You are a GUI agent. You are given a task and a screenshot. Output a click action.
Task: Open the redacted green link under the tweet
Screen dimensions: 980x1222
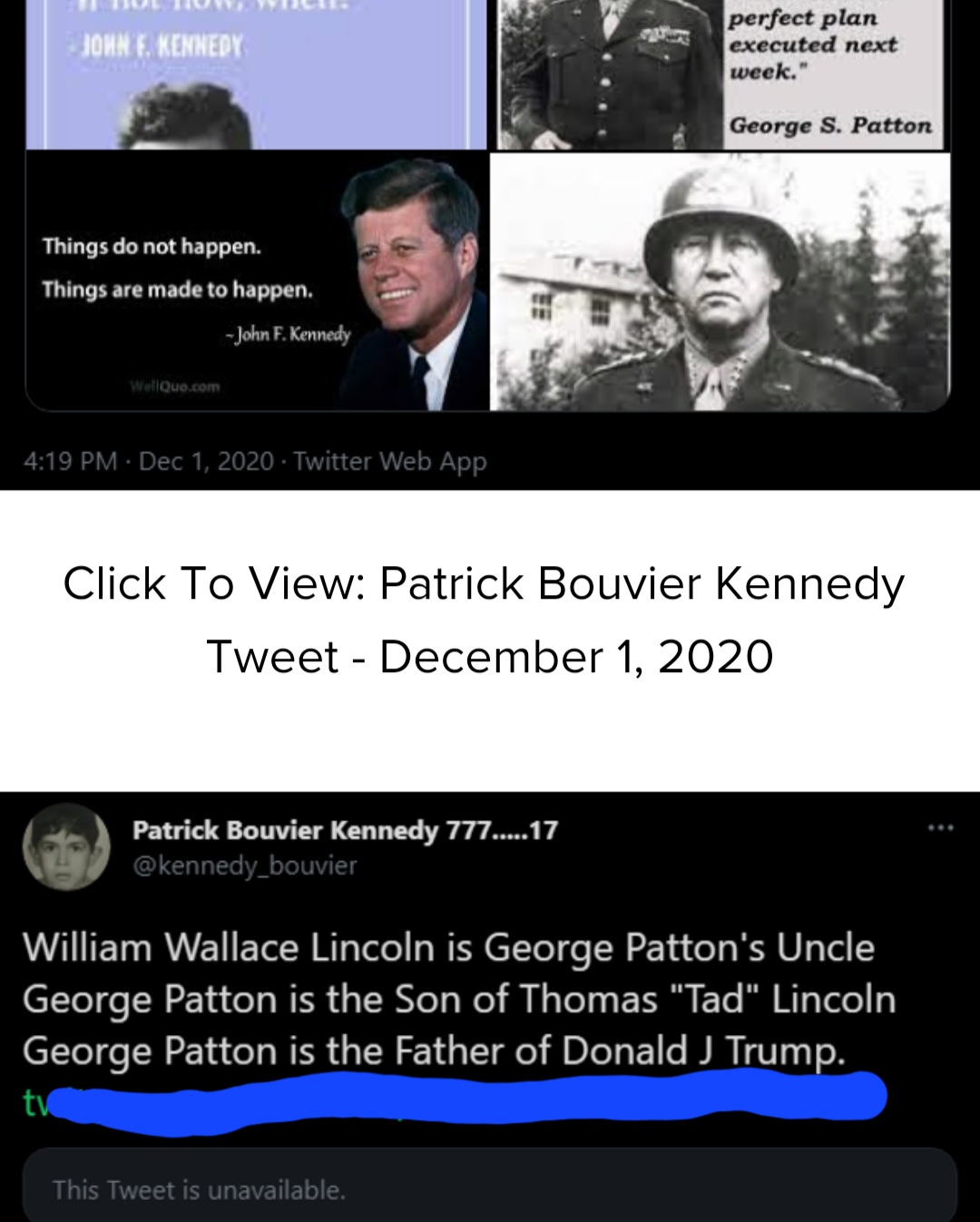coord(454,1102)
